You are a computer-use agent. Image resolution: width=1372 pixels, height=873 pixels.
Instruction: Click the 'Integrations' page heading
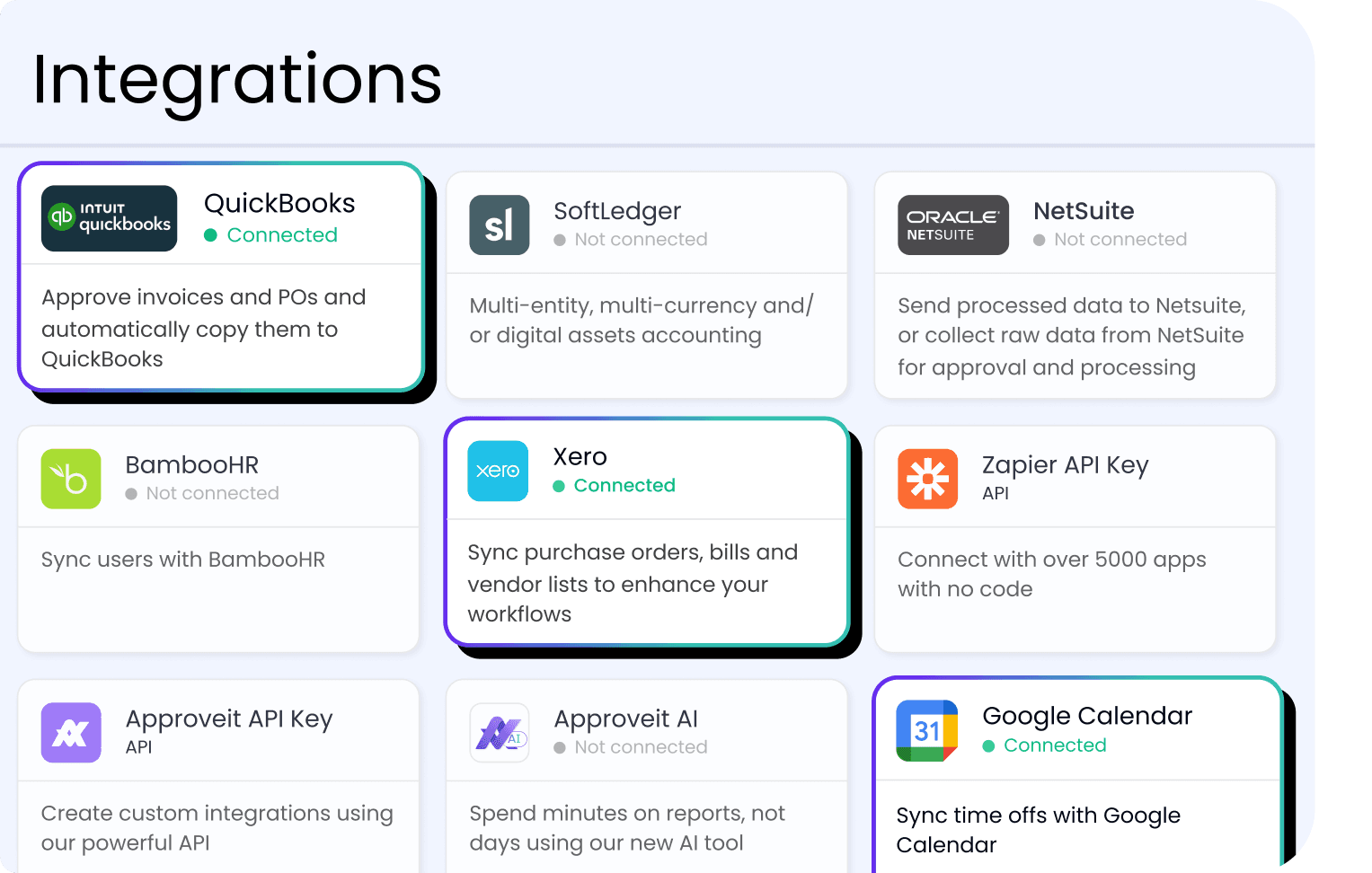237,81
